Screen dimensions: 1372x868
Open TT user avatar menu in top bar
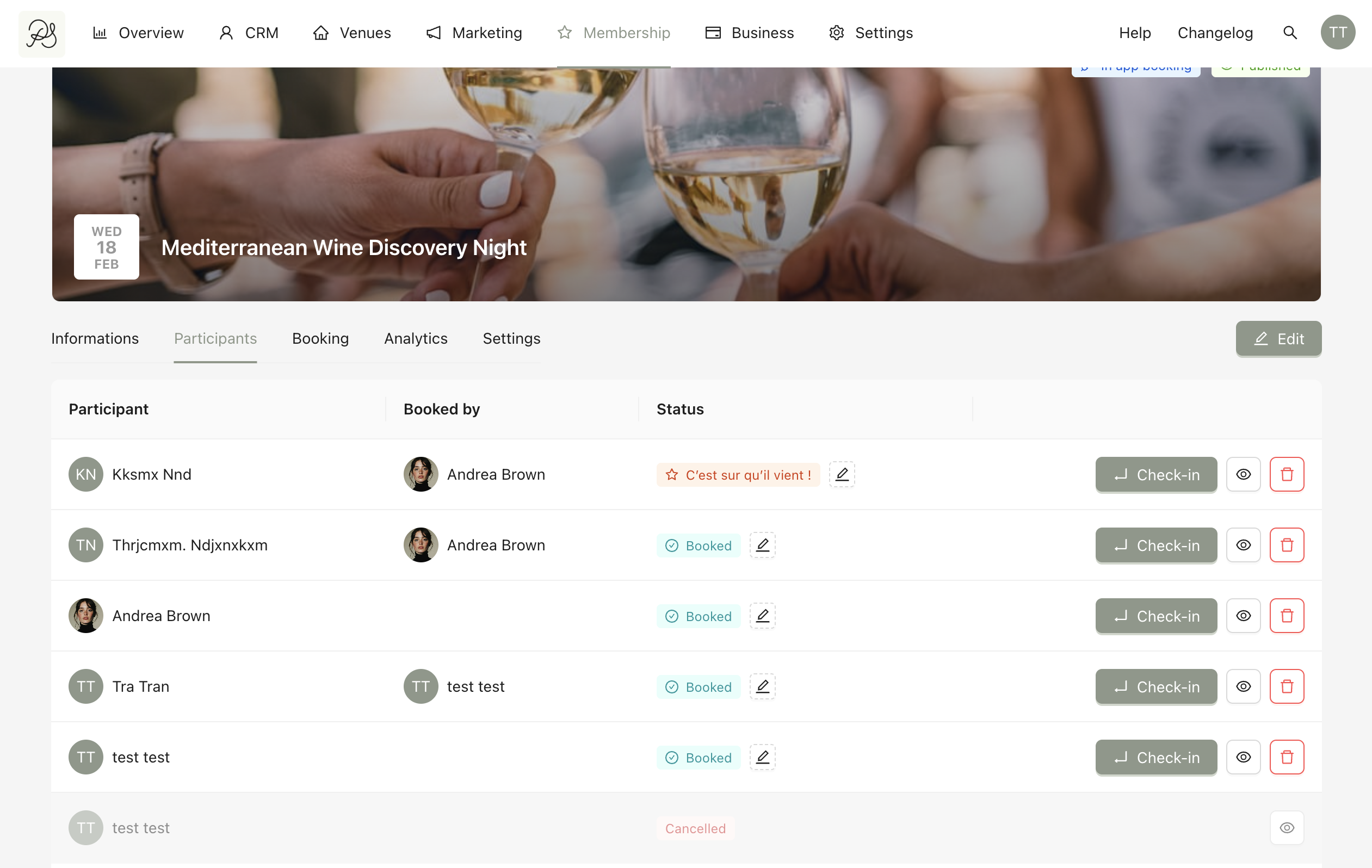(1337, 33)
